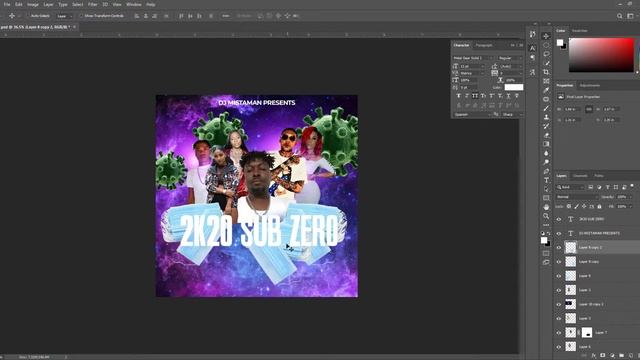Open the Auto-Select Layer dropdown
640x360 pixels.
click(64, 16)
